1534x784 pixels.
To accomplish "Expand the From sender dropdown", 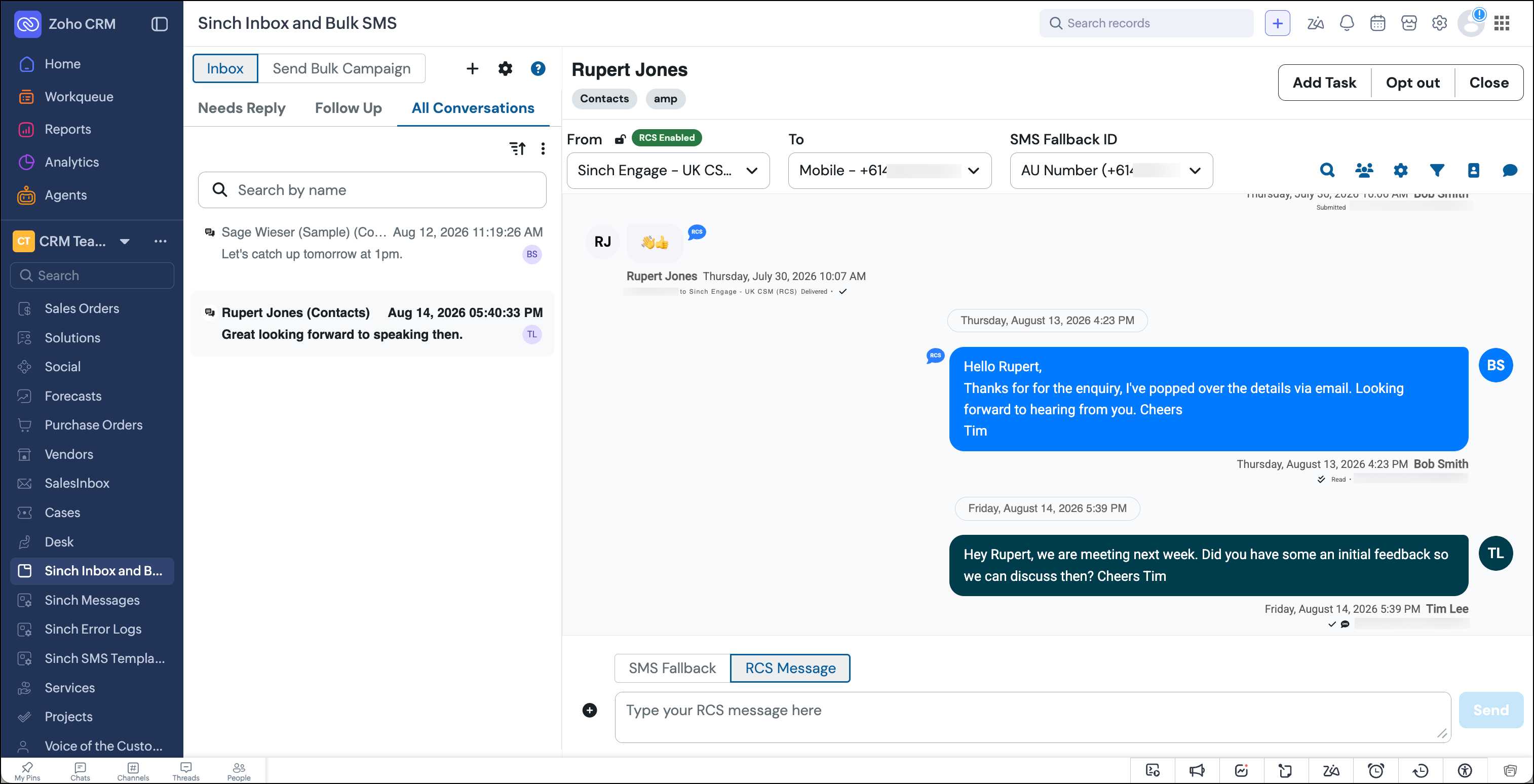I will [668, 170].
